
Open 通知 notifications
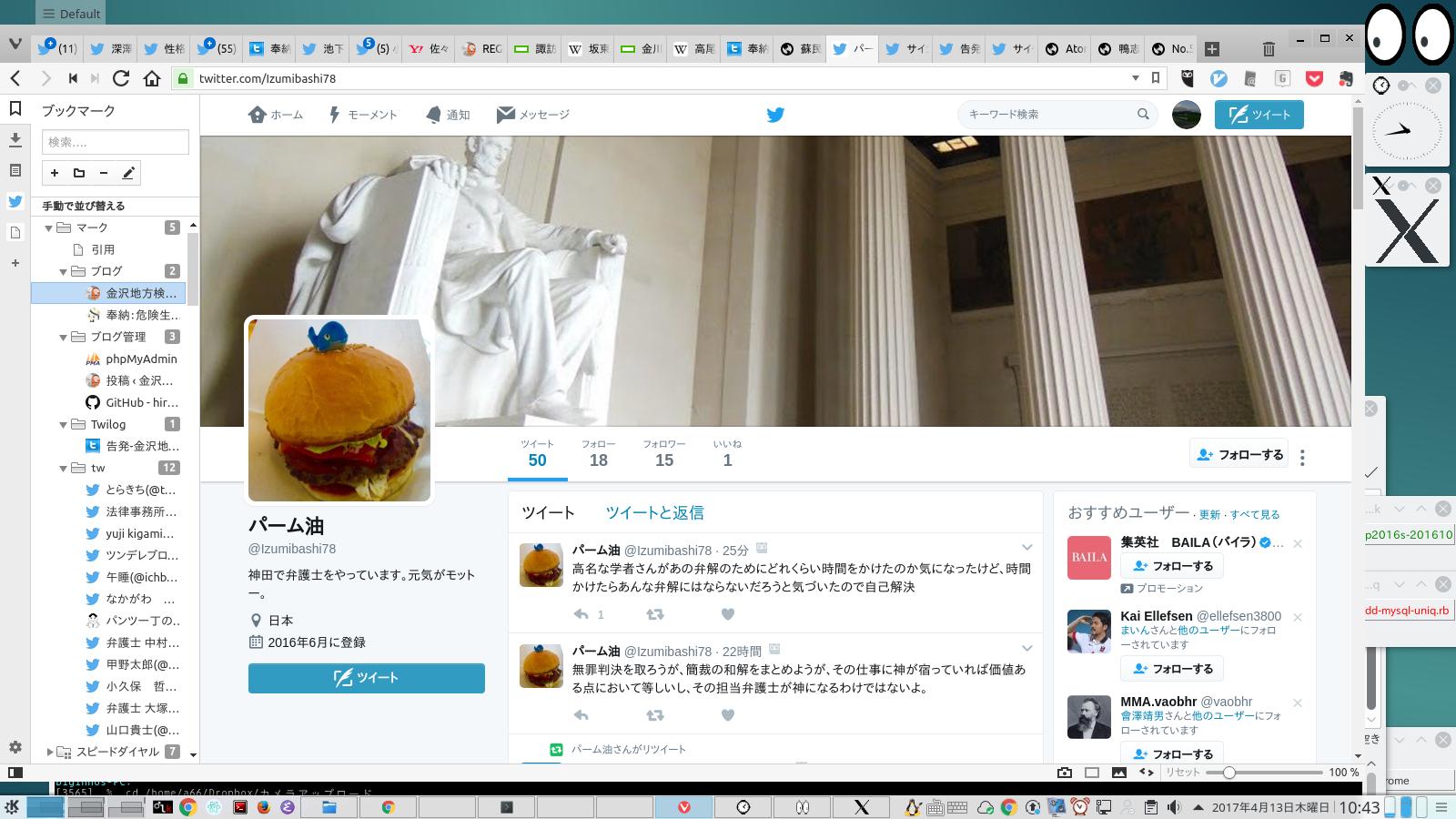[x=448, y=115]
